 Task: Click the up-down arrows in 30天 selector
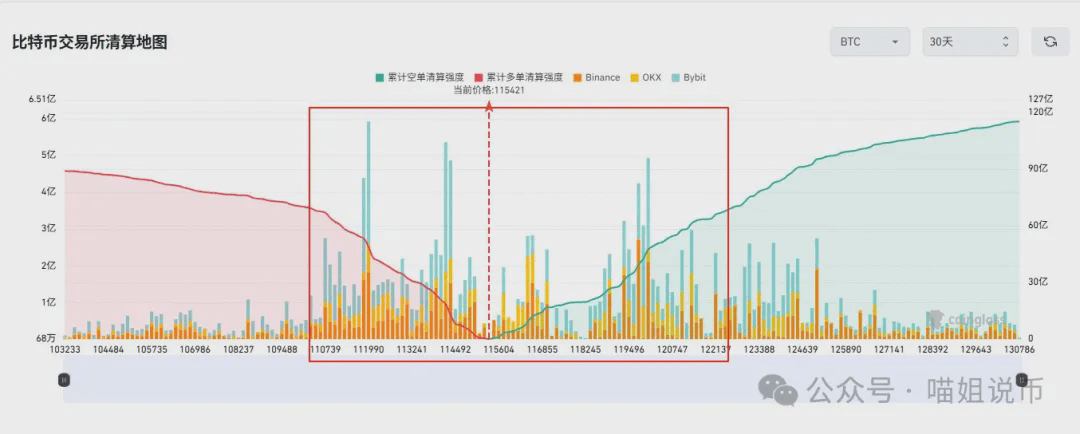1005,42
